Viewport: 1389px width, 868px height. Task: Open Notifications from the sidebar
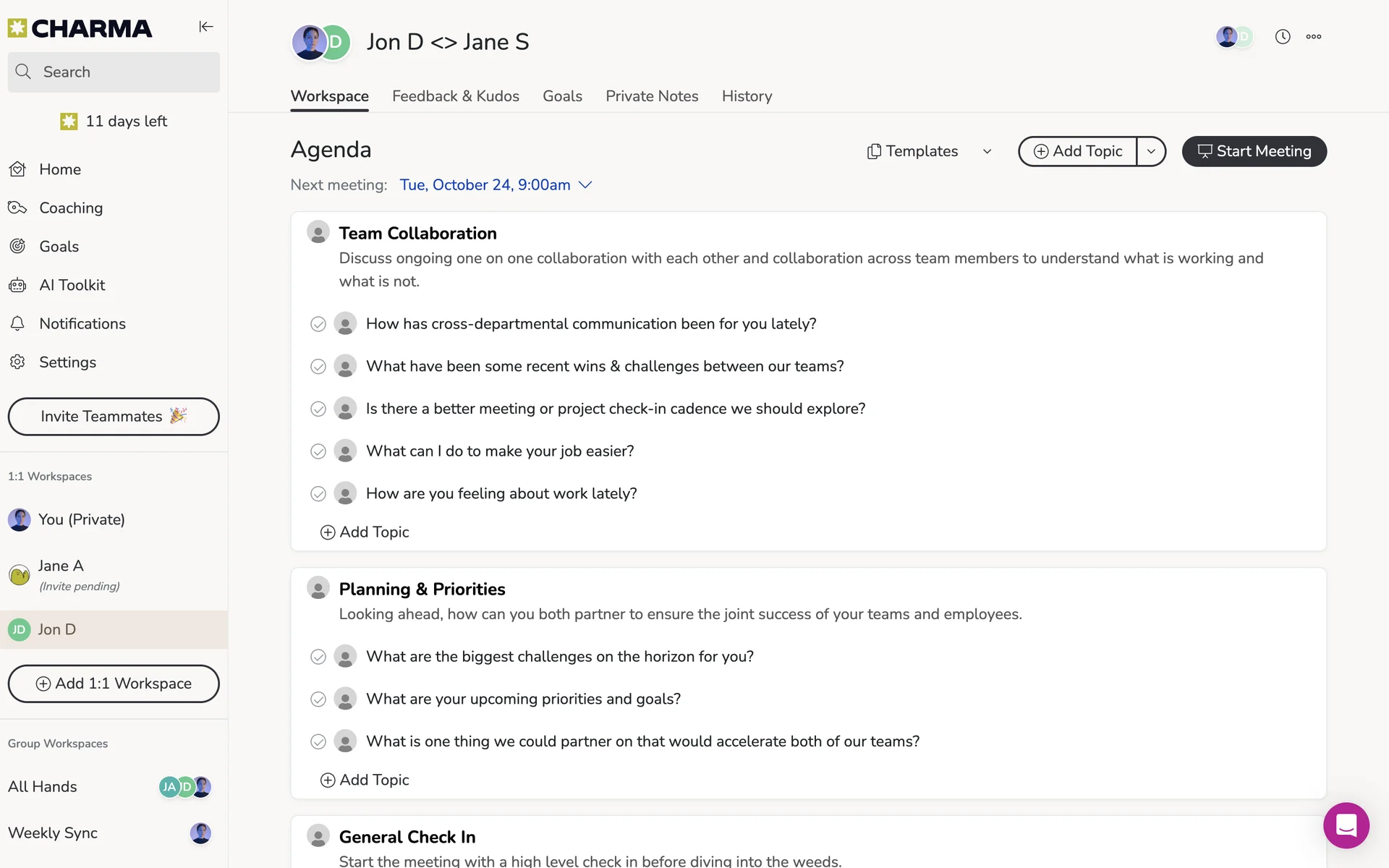click(82, 323)
